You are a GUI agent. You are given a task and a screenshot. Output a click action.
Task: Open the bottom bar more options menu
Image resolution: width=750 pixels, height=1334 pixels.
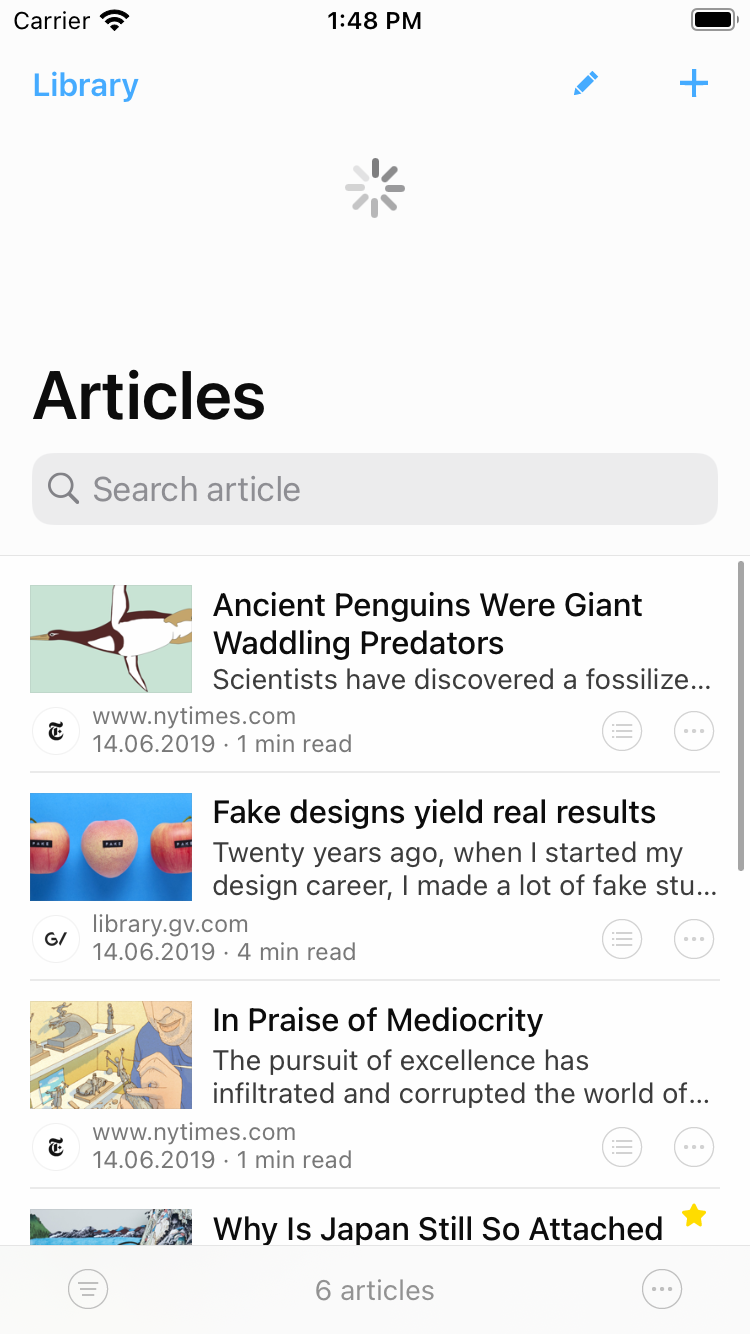(x=662, y=1290)
